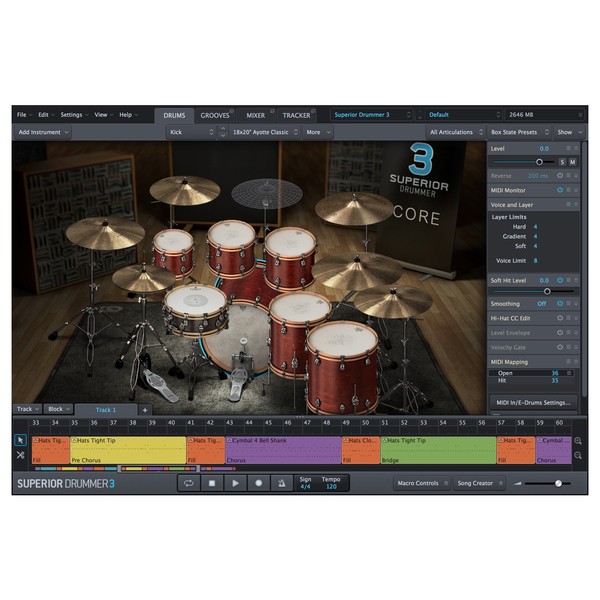
Task: Click the ghosted unloaded cymbal slot
Action: (267, 194)
